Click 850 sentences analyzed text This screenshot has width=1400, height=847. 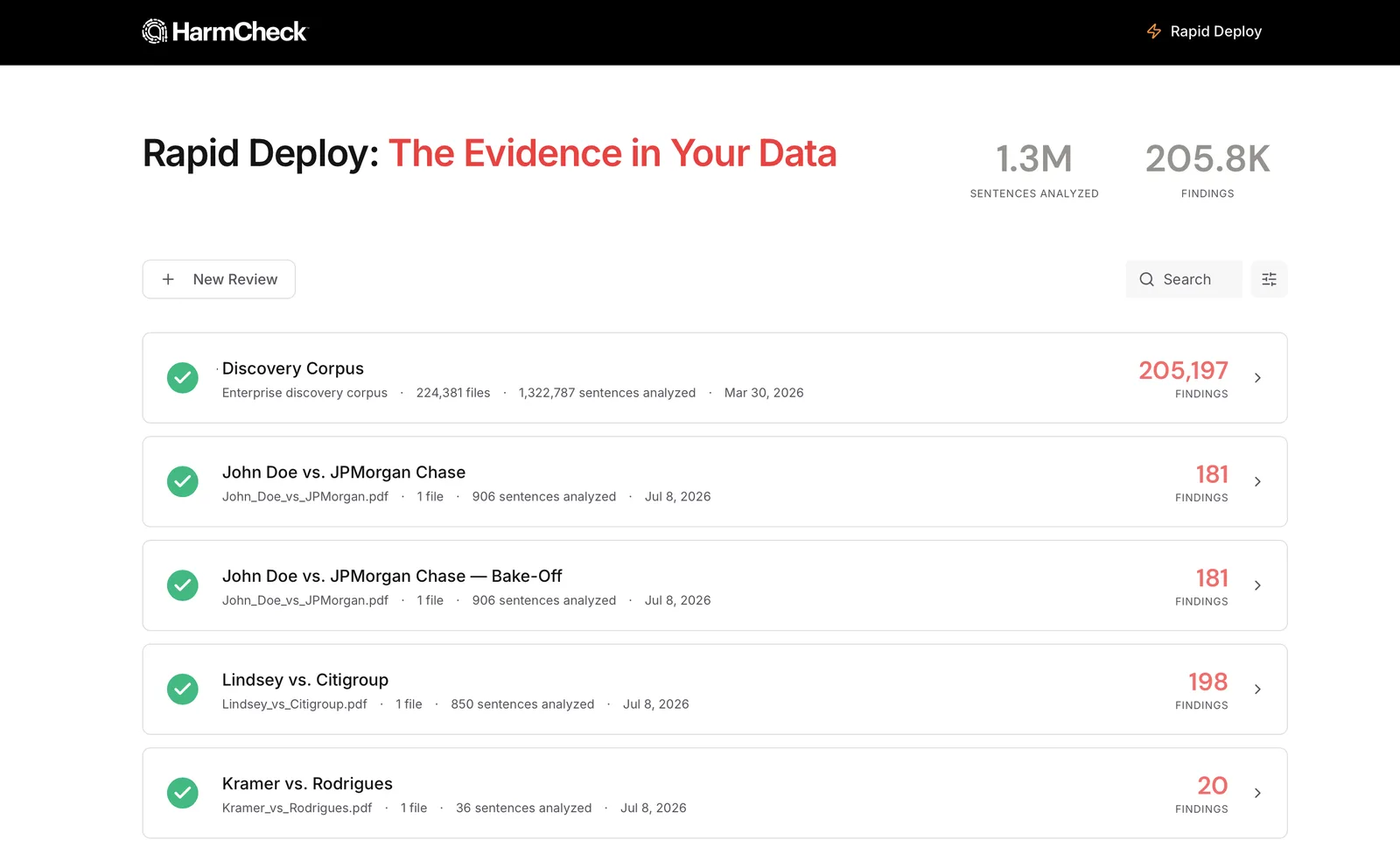(522, 704)
